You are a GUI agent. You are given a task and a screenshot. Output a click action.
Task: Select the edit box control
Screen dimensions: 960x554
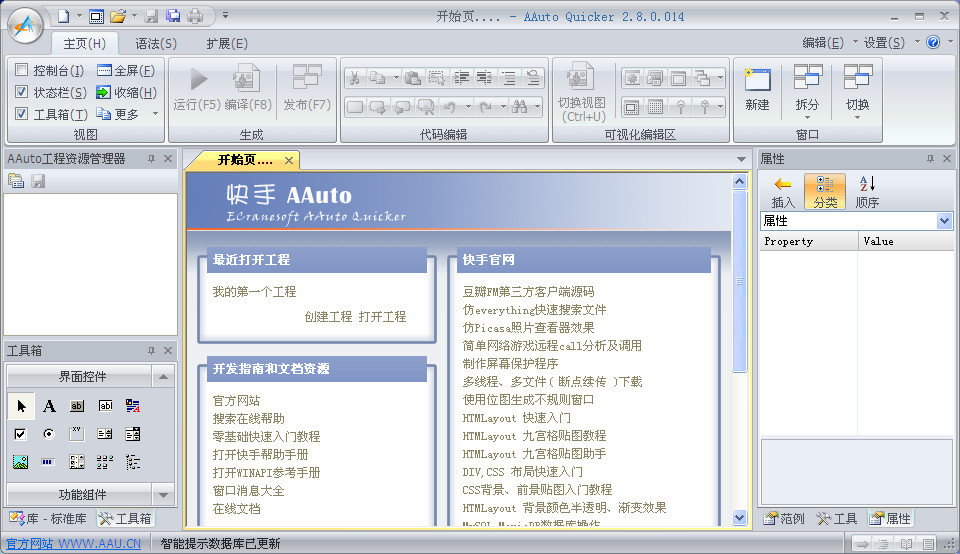click(105, 406)
